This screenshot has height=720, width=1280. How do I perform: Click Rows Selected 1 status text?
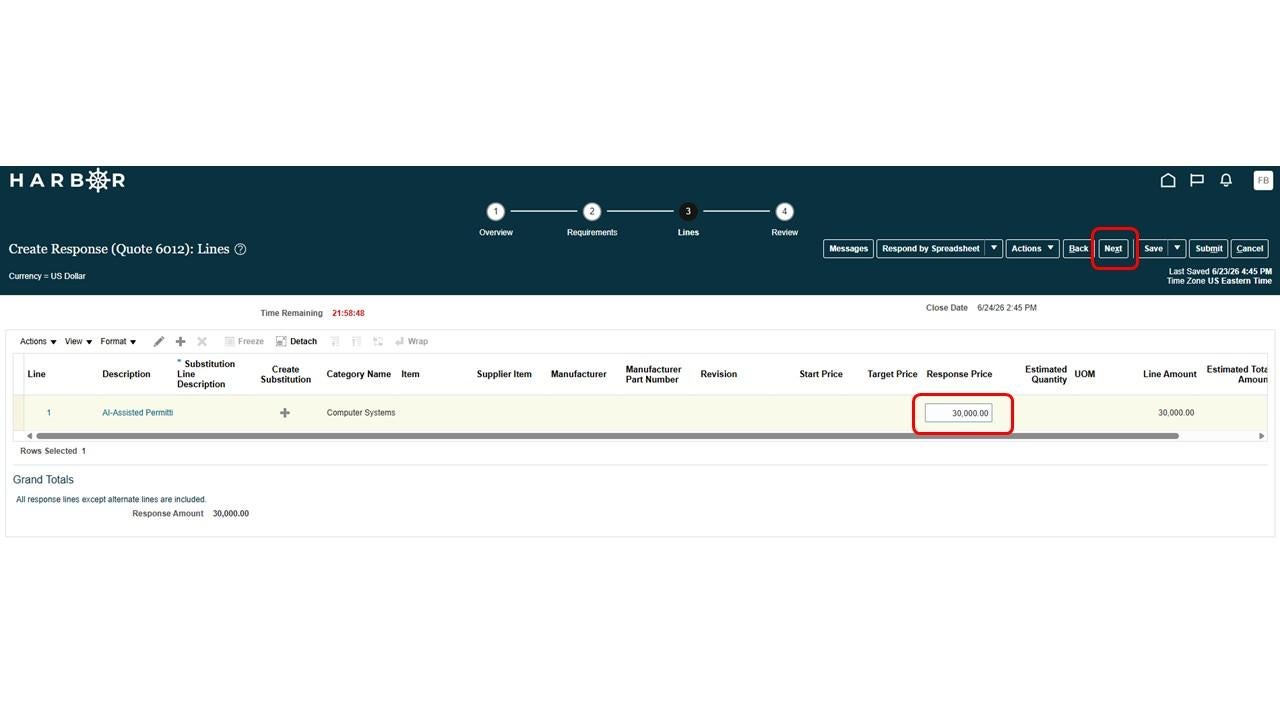click(x=53, y=451)
